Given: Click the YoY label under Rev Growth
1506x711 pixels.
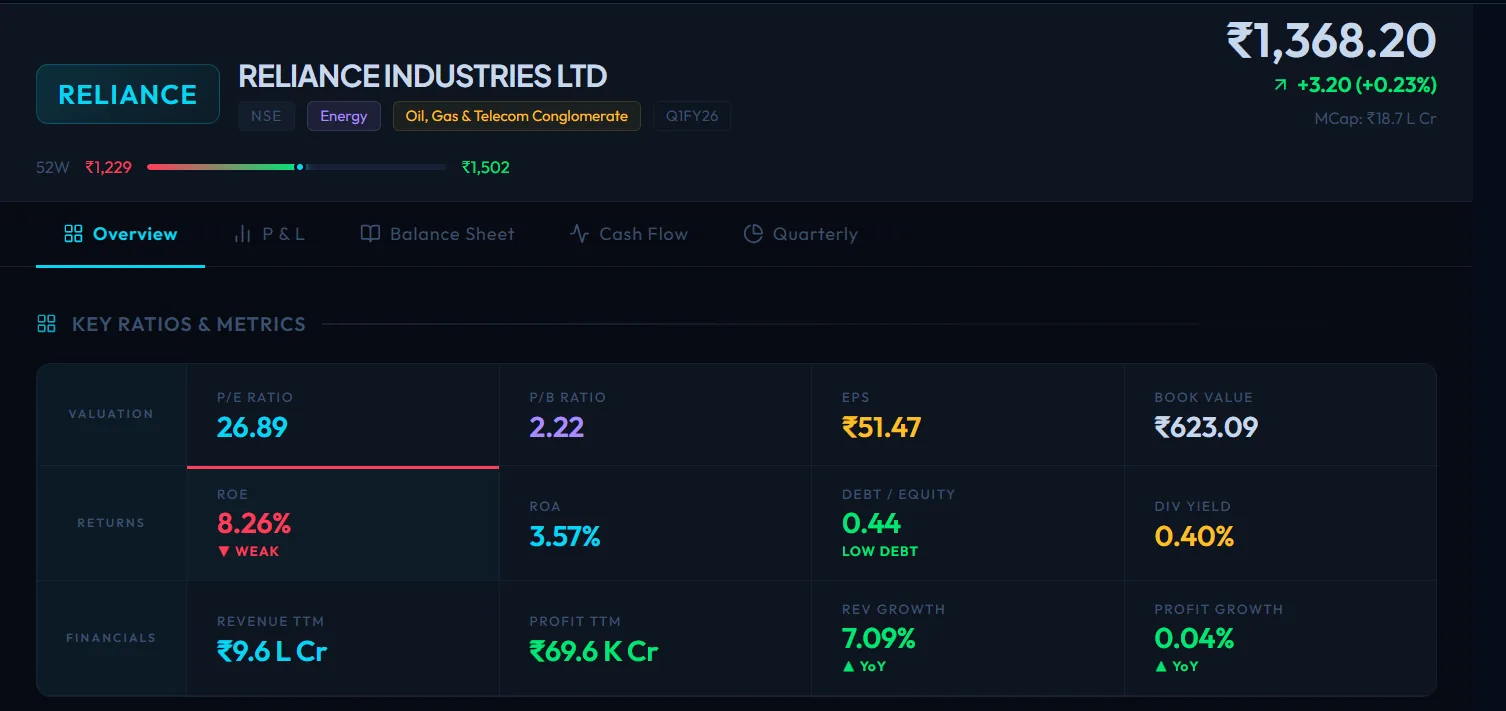Looking at the screenshot, I should point(864,666).
